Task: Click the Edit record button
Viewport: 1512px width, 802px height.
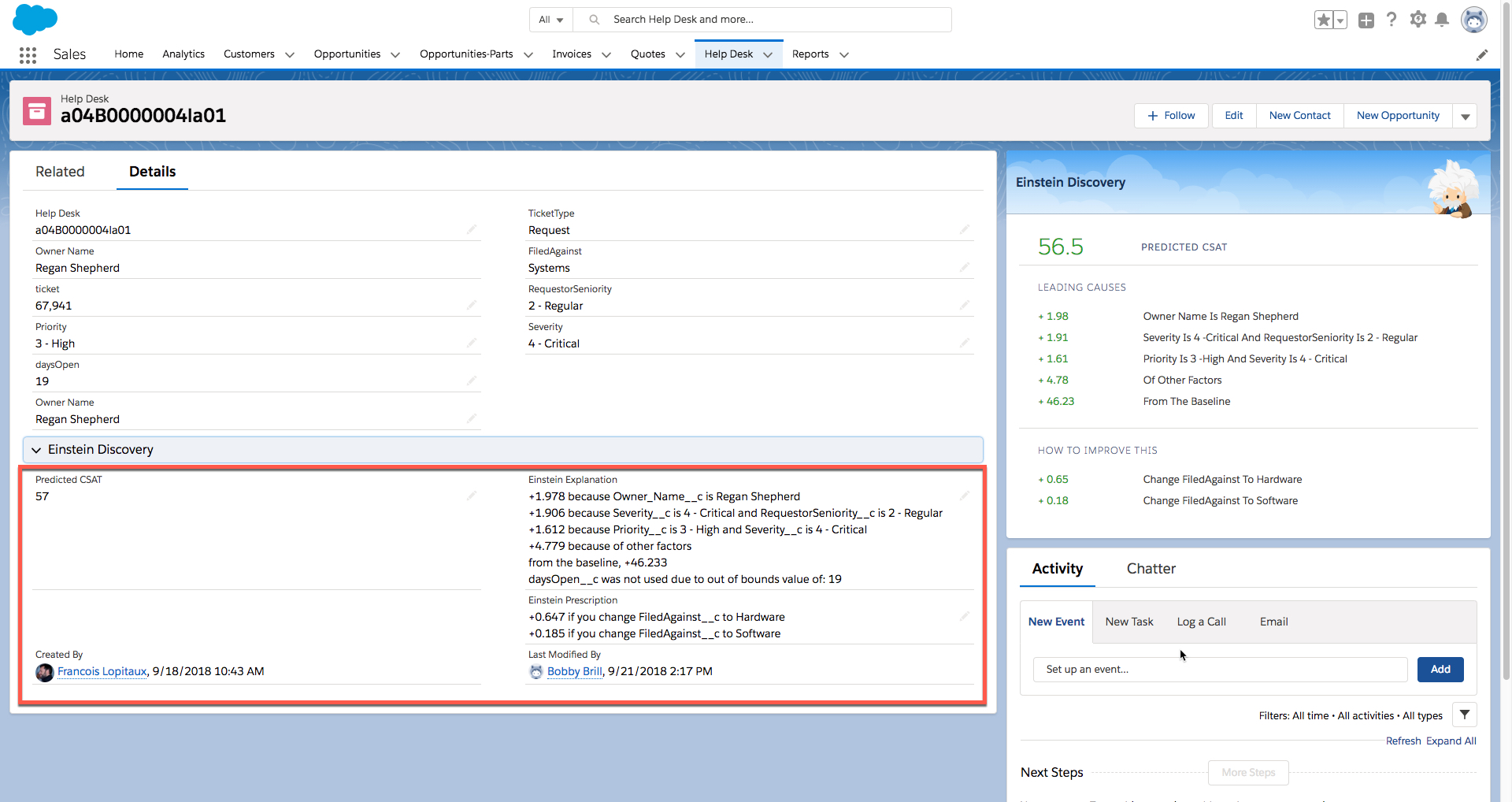Action: (1234, 116)
